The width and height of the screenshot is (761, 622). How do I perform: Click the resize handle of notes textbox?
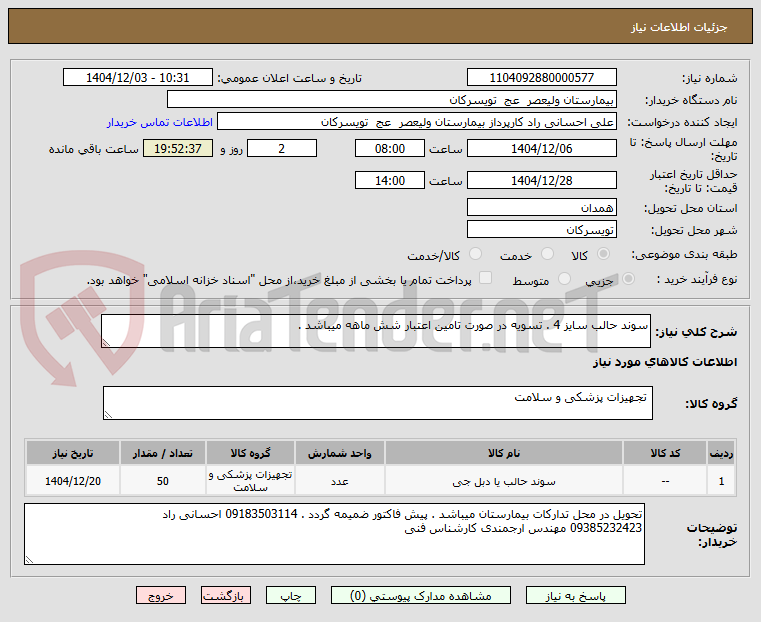29,560
